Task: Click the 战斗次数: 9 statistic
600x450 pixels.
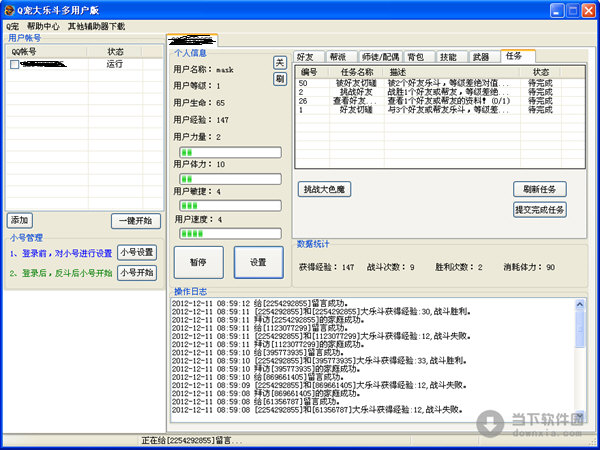Action: click(x=391, y=267)
